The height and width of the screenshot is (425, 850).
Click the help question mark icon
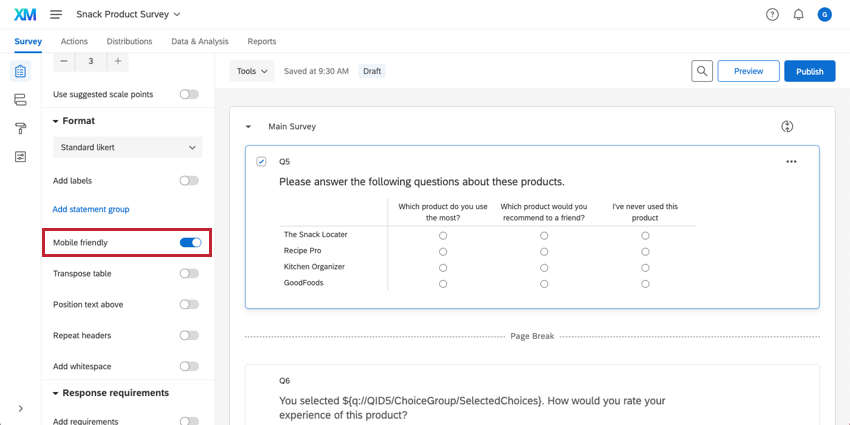[x=772, y=15]
